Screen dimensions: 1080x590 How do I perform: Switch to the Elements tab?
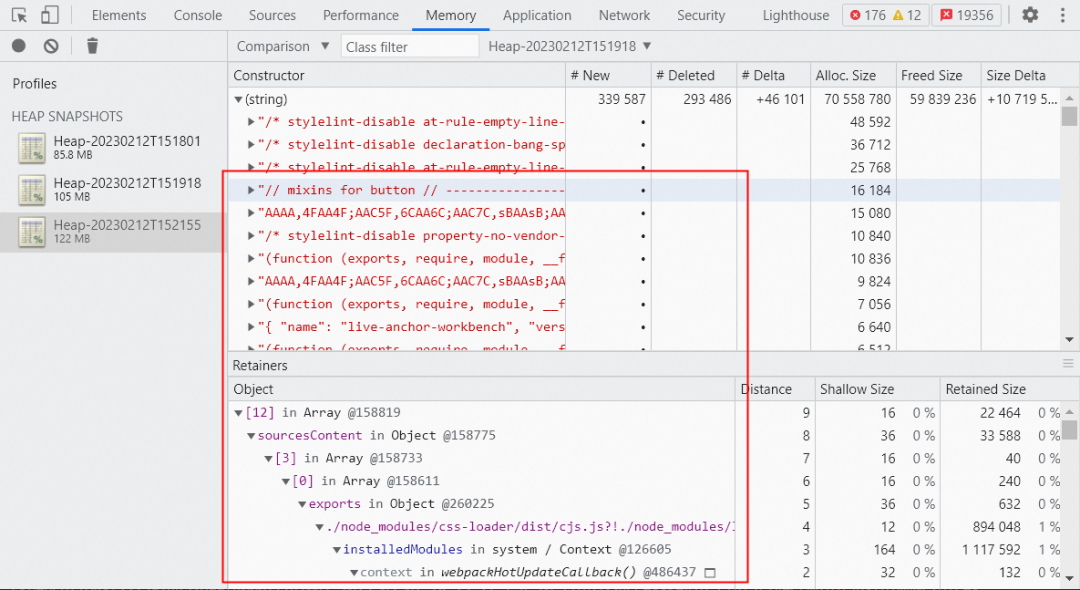coord(118,15)
